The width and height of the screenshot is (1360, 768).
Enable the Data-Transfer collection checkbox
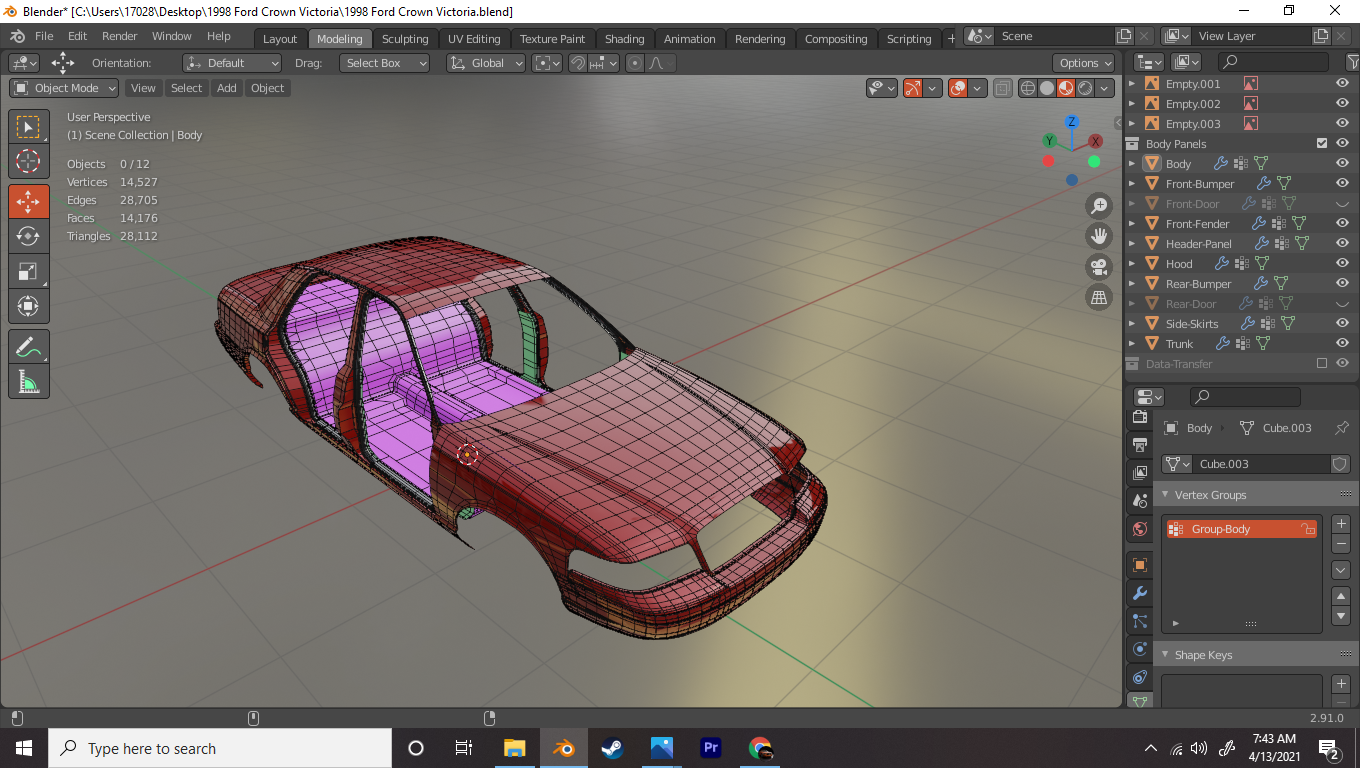tap(1322, 364)
